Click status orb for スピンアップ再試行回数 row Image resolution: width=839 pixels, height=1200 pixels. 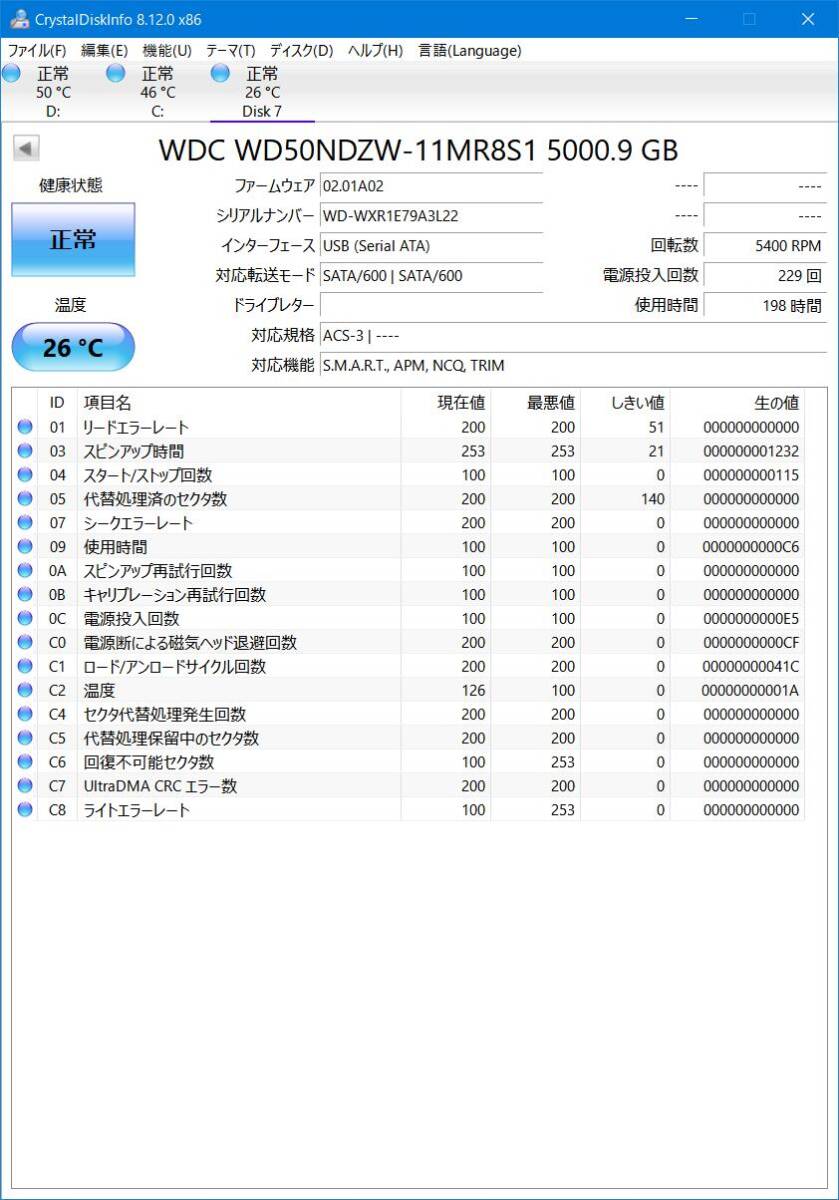click(25, 571)
